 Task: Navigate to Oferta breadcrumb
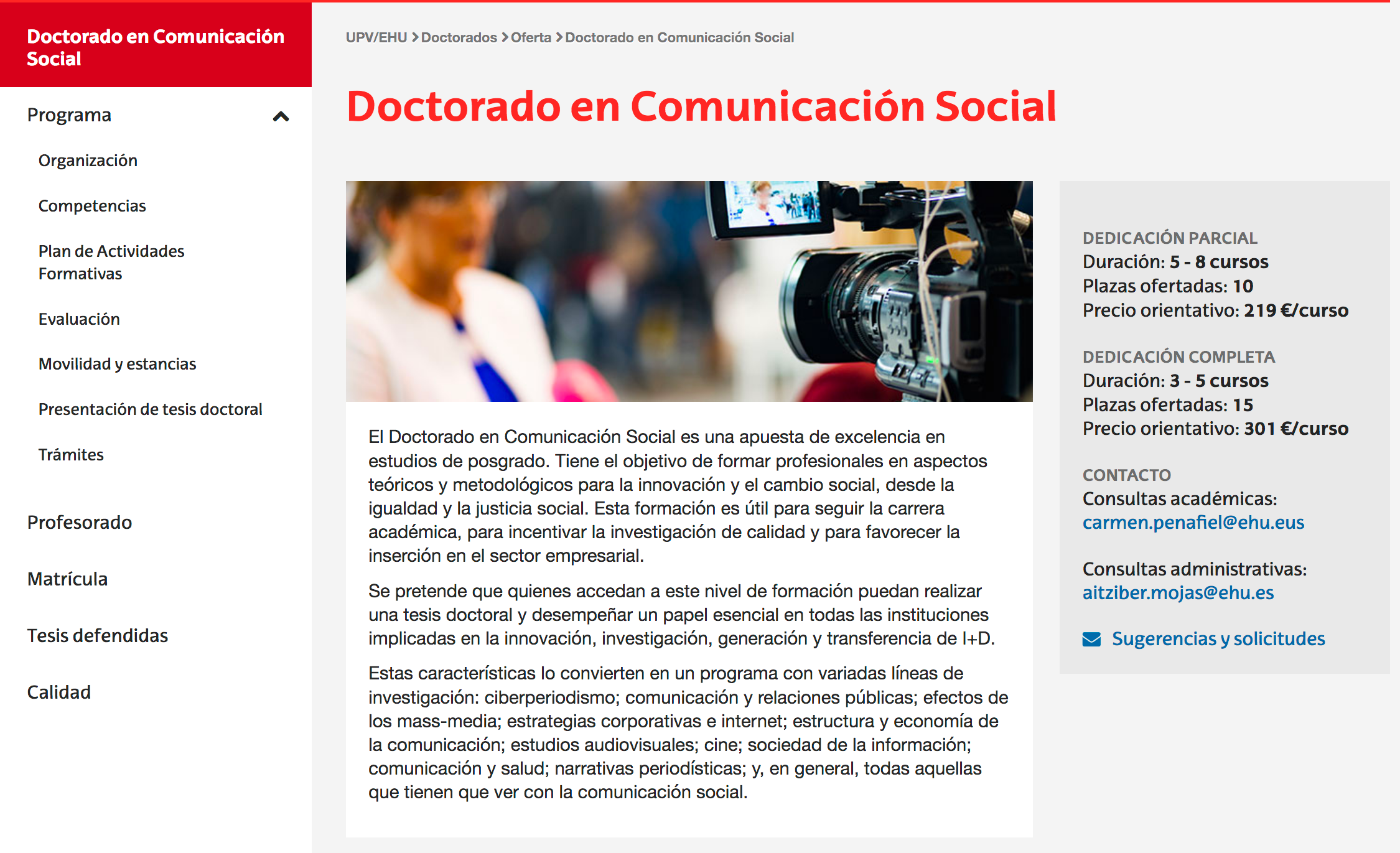531,37
